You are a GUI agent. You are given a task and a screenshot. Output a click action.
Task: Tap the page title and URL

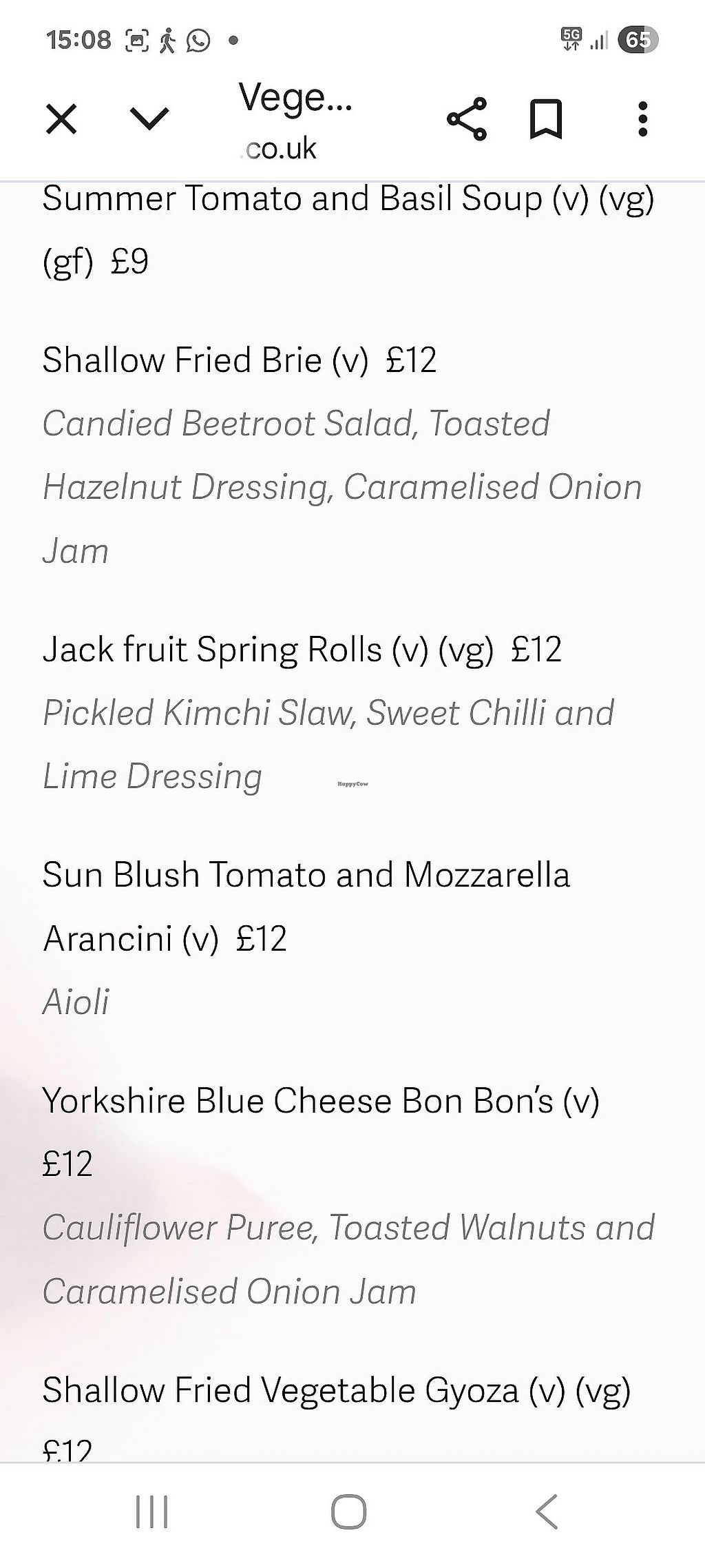point(295,121)
